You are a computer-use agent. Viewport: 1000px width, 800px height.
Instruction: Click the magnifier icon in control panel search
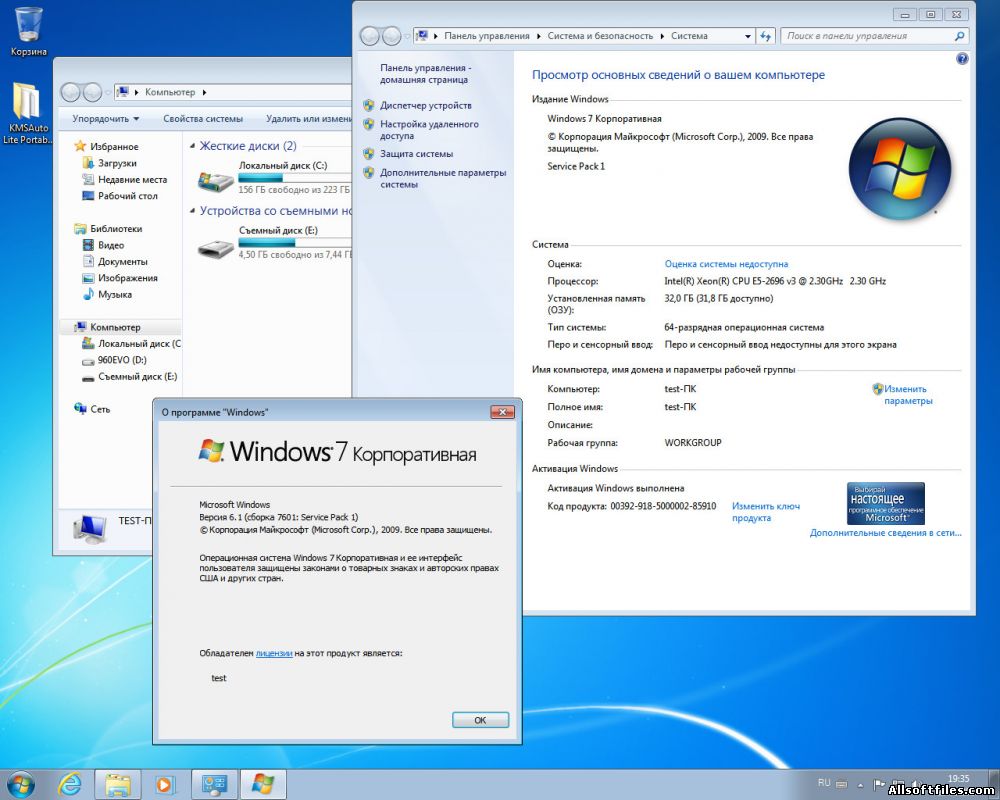pyautogui.click(x=959, y=36)
